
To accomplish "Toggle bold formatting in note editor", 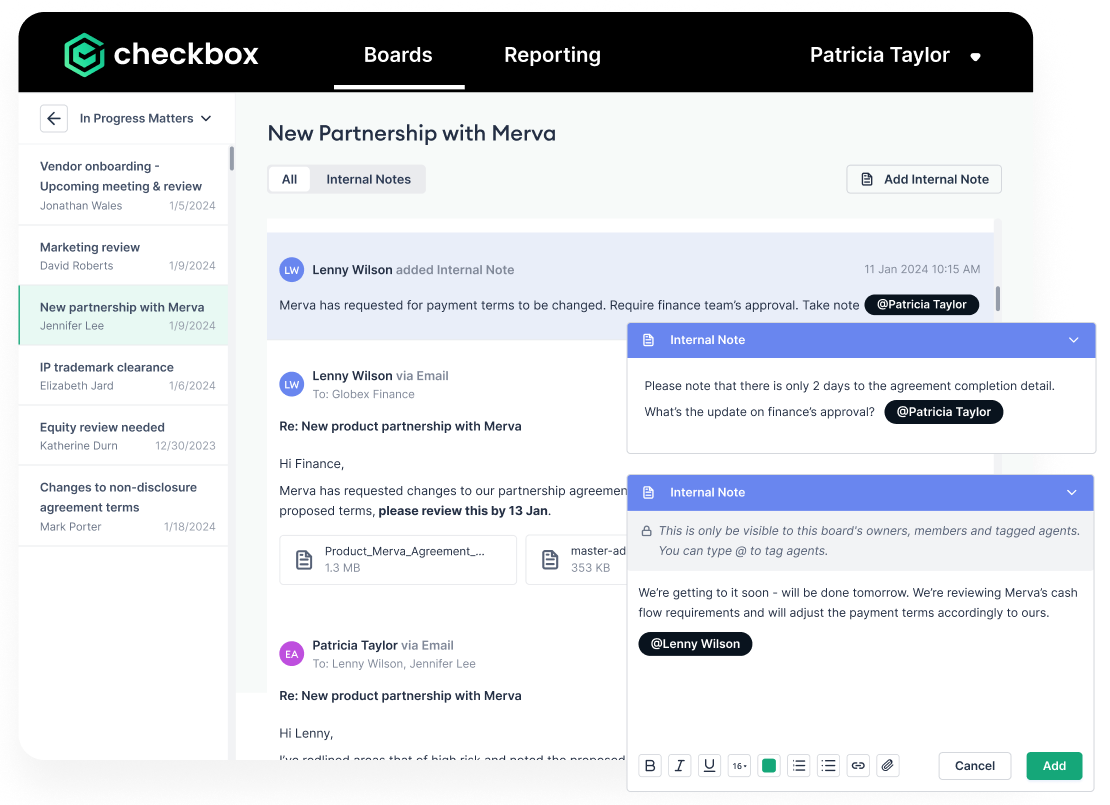I will pyautogui.click(x=650, y=765).
